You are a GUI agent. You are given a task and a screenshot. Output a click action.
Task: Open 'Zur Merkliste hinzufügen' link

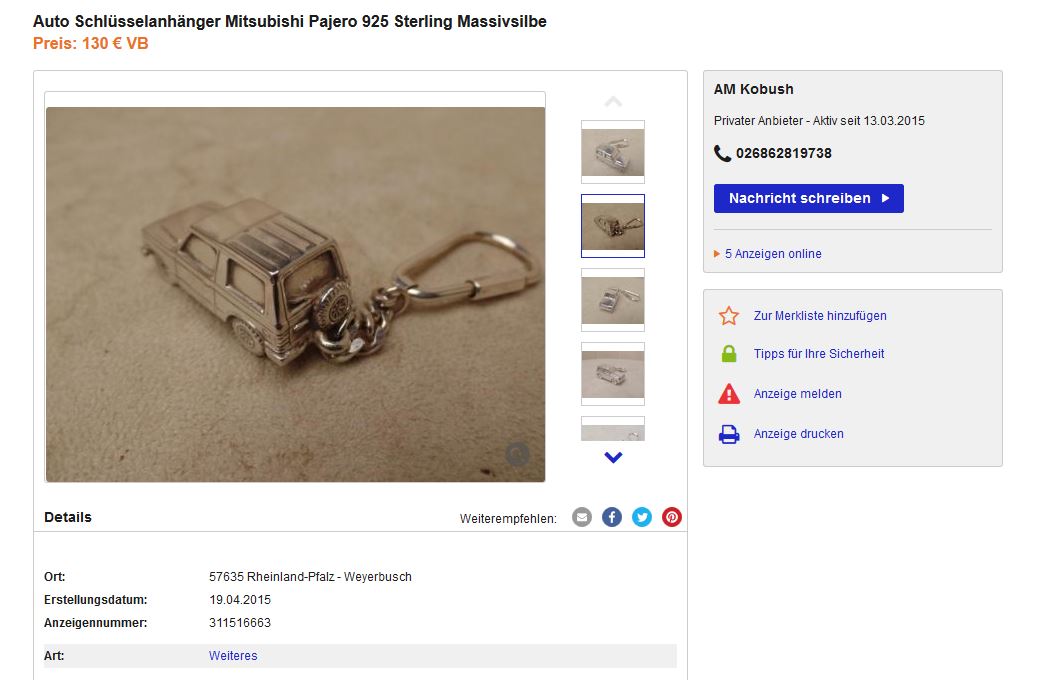[820, 316]
